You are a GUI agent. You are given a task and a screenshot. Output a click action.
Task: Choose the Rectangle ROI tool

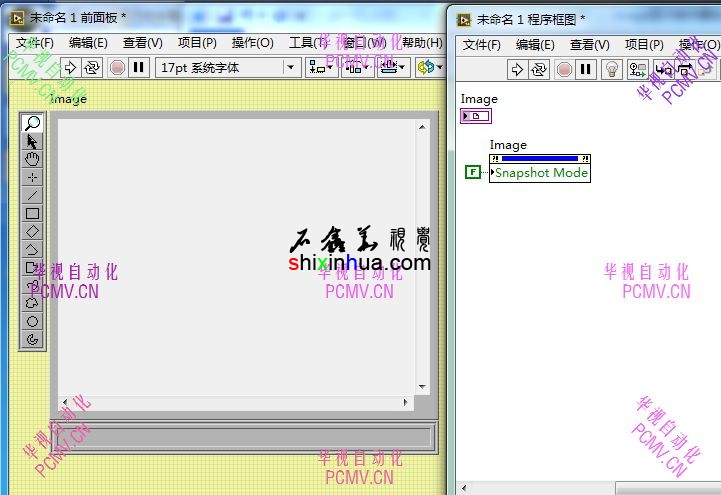click(x=33, y=213)
